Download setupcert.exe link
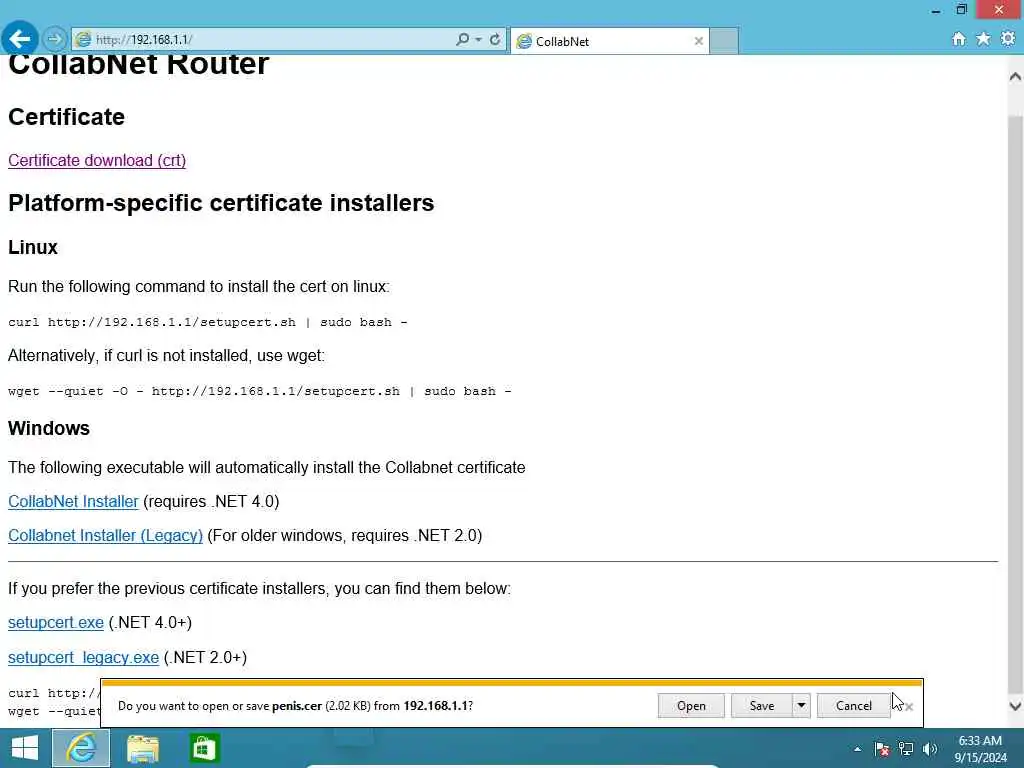 [56, 622]
